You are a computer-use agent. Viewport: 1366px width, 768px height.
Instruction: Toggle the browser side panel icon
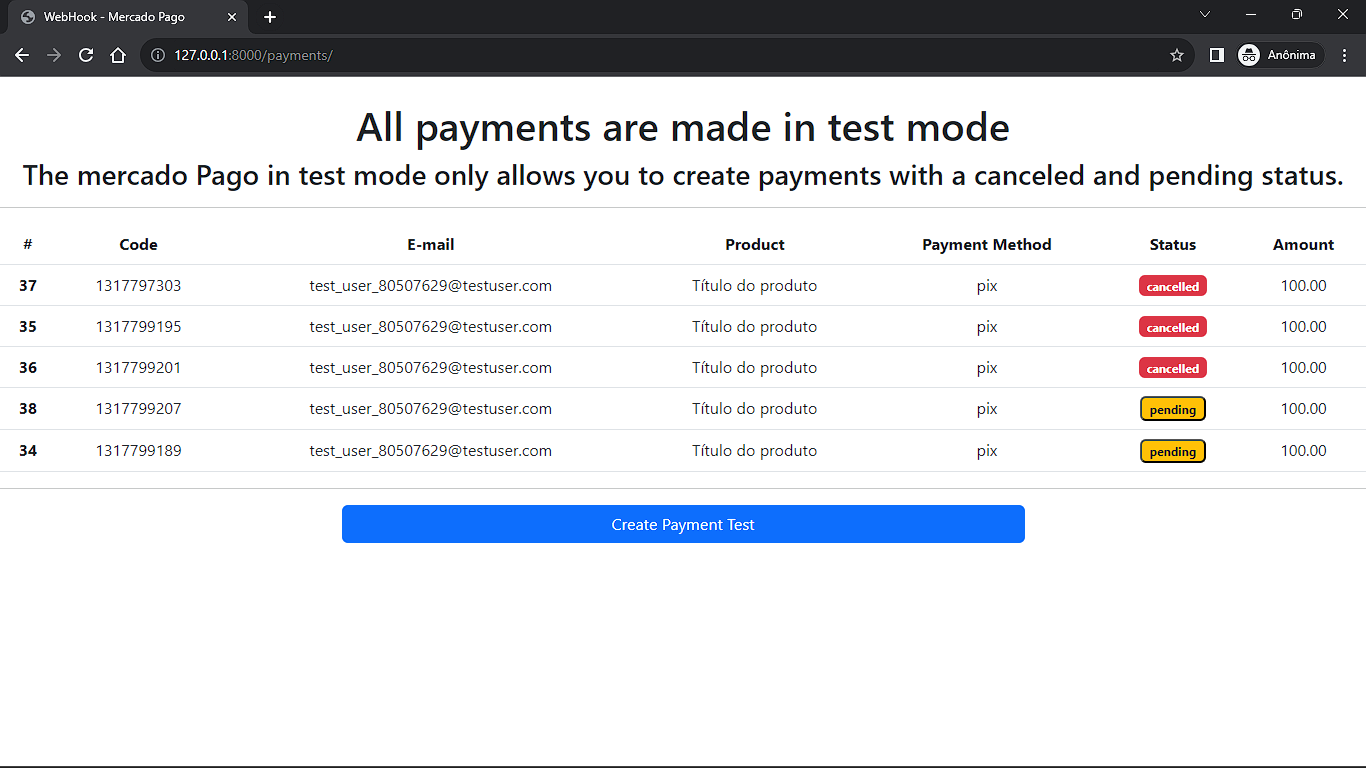pyautogui.click(x=1217, y=55)
